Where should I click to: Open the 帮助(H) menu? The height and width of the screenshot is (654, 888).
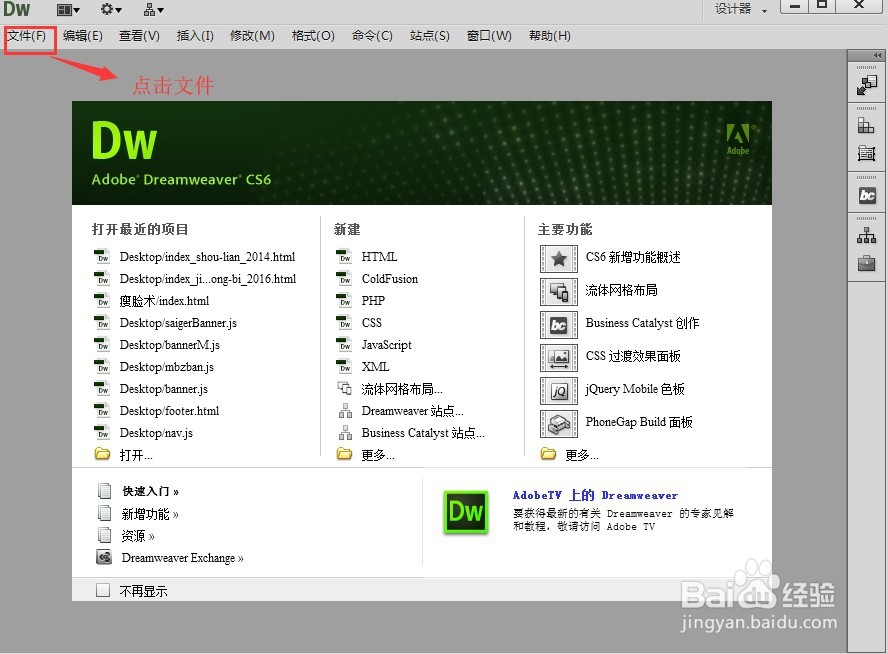550,36
